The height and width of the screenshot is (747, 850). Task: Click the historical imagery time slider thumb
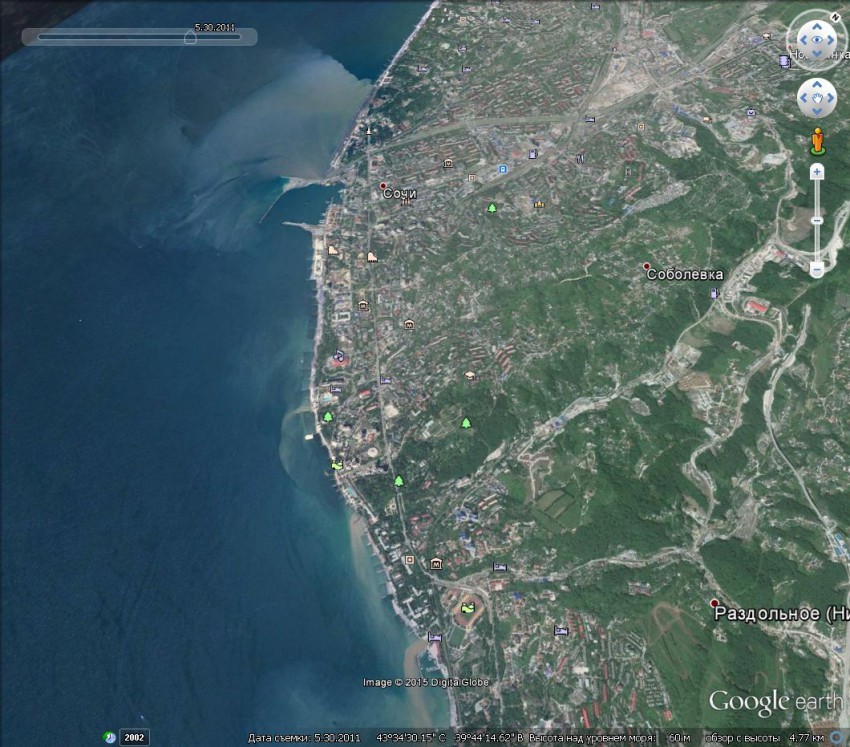190,37
